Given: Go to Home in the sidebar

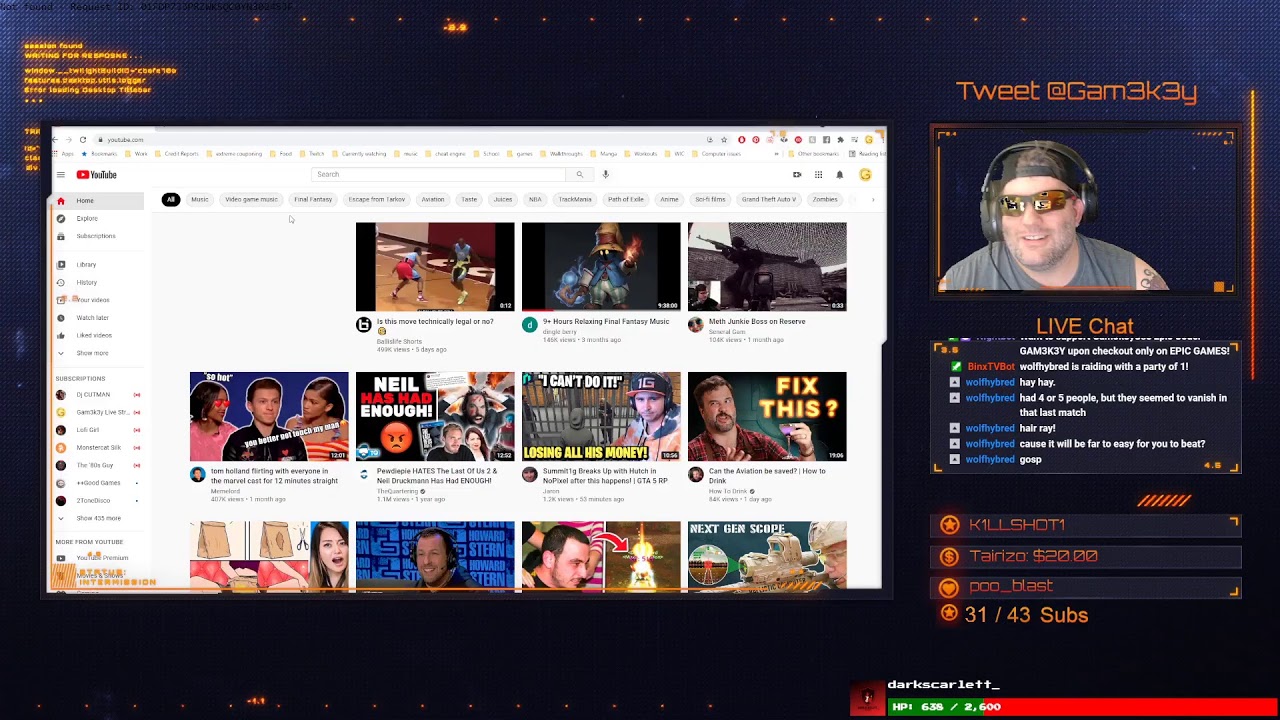Looking at the screenshot, I should point(99,201).
